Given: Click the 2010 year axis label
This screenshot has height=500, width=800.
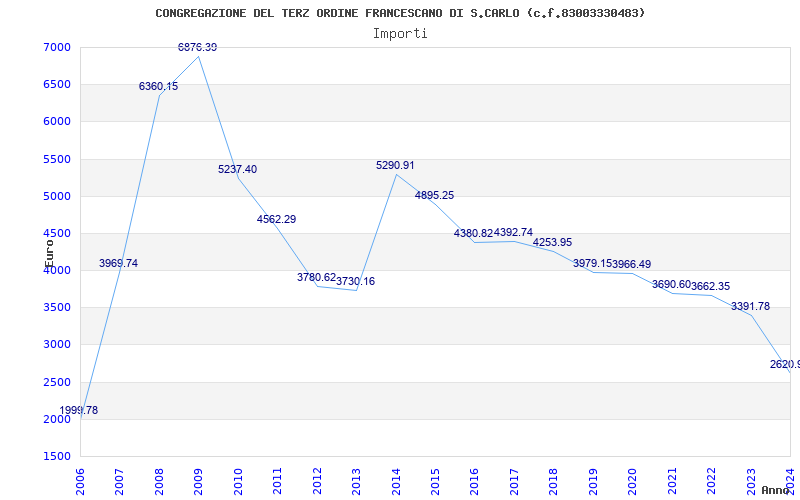Looking at the screenshot, I should 238,481.
